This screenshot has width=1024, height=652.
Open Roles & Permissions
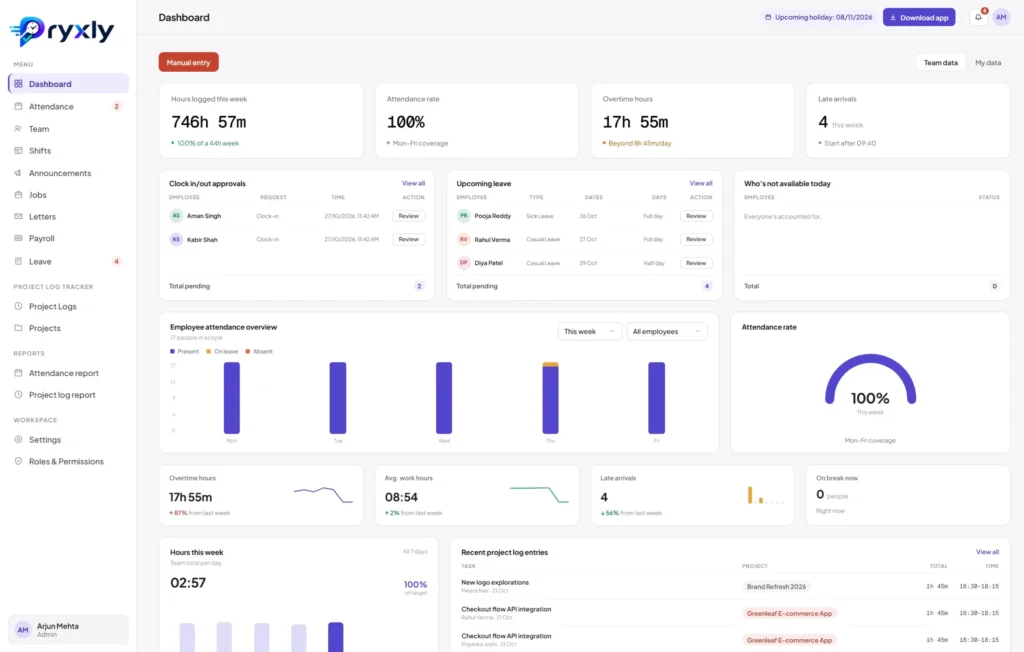[69, 461]
